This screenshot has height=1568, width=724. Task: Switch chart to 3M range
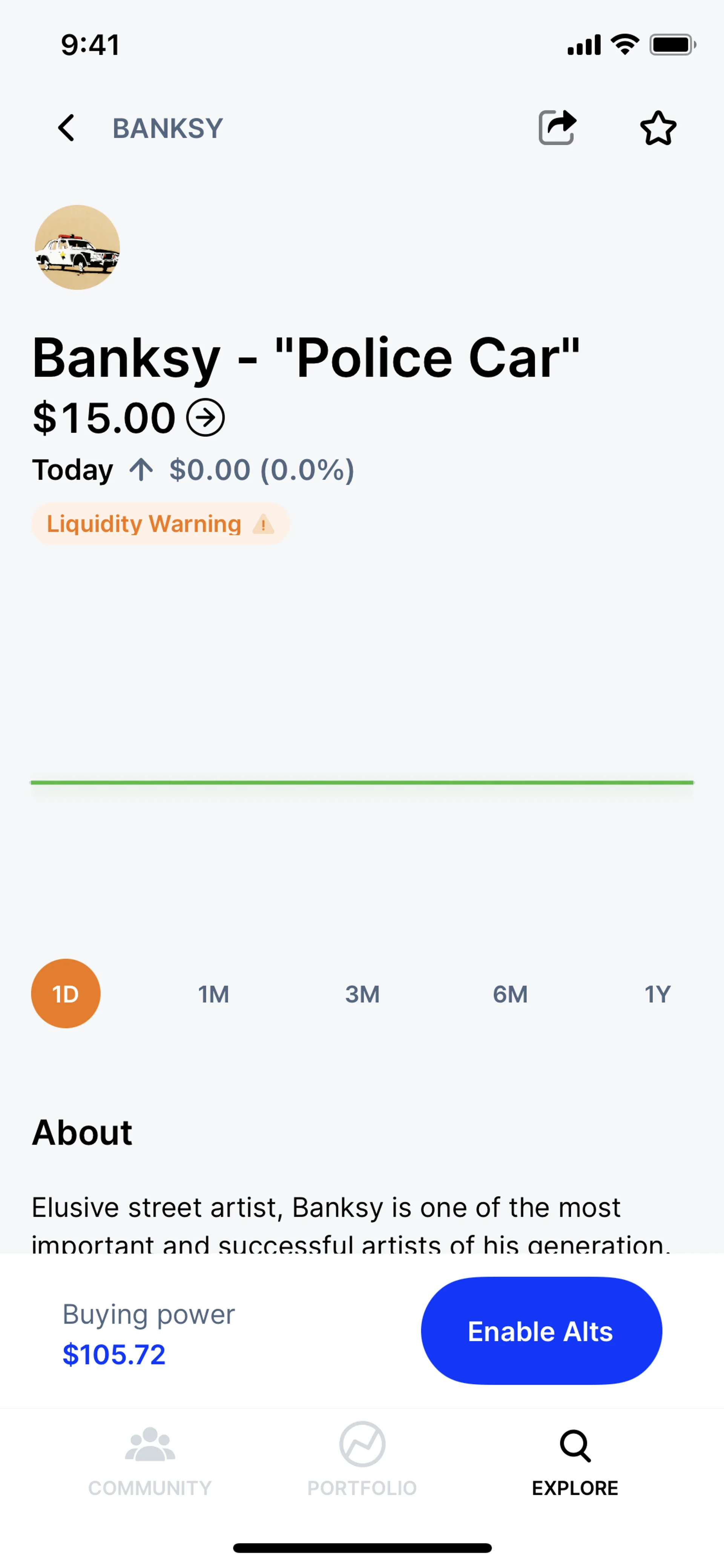362,994
